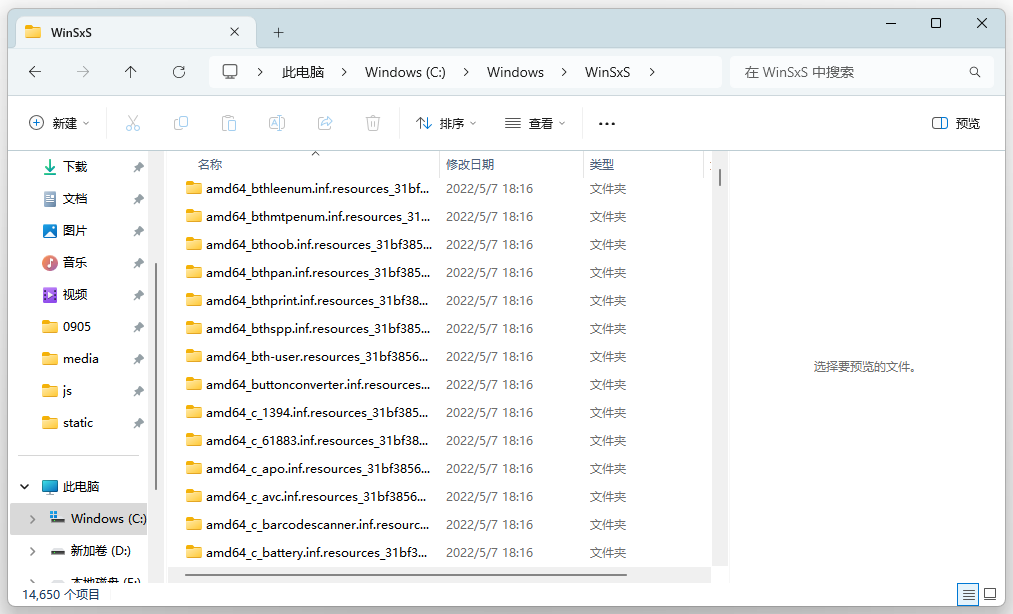Click the forward navigation arrow
The height and width of the screenshot is (614, 1013).
pyautogui.click(x=83, y=72)
